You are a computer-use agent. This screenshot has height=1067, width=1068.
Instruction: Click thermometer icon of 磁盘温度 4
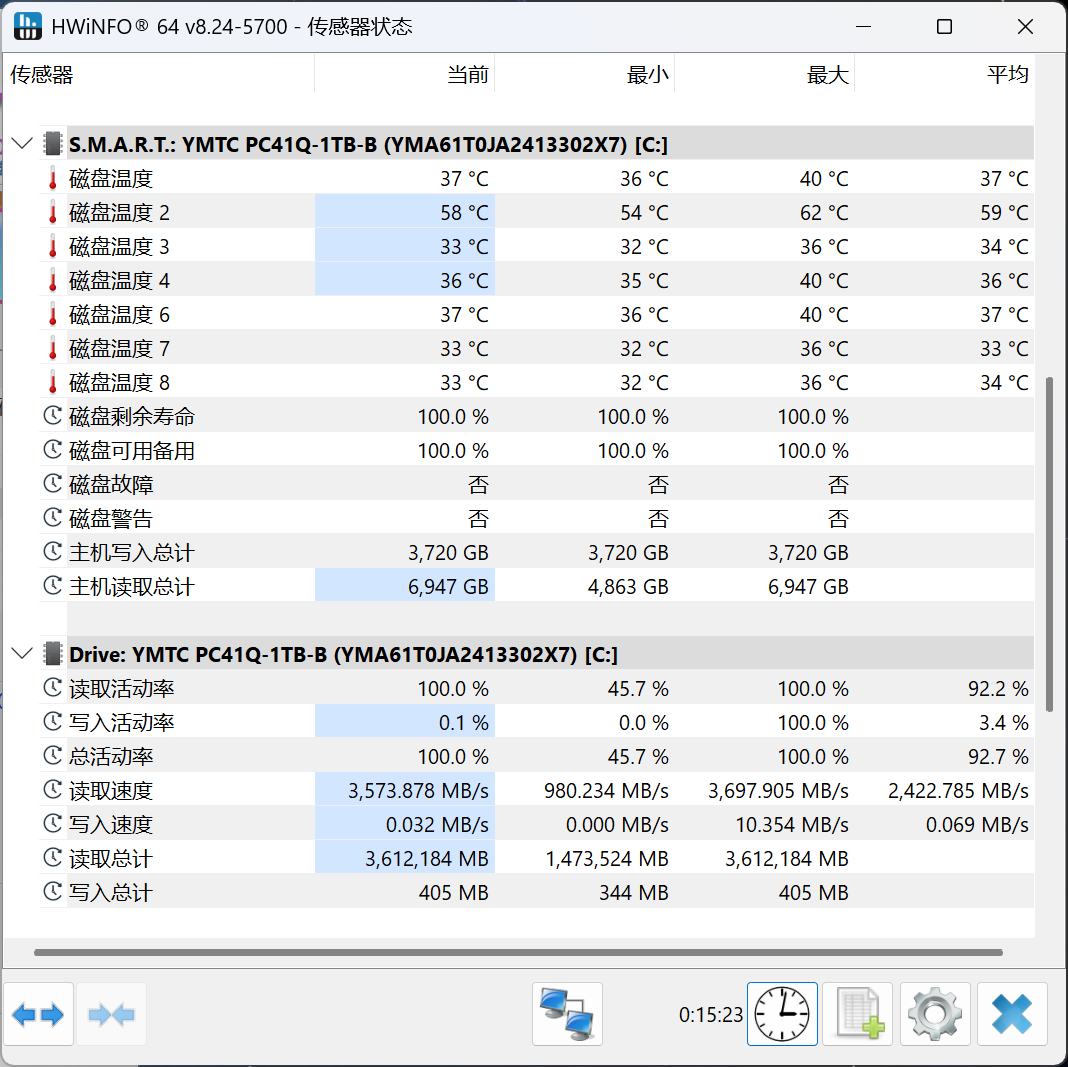point(52,281)
